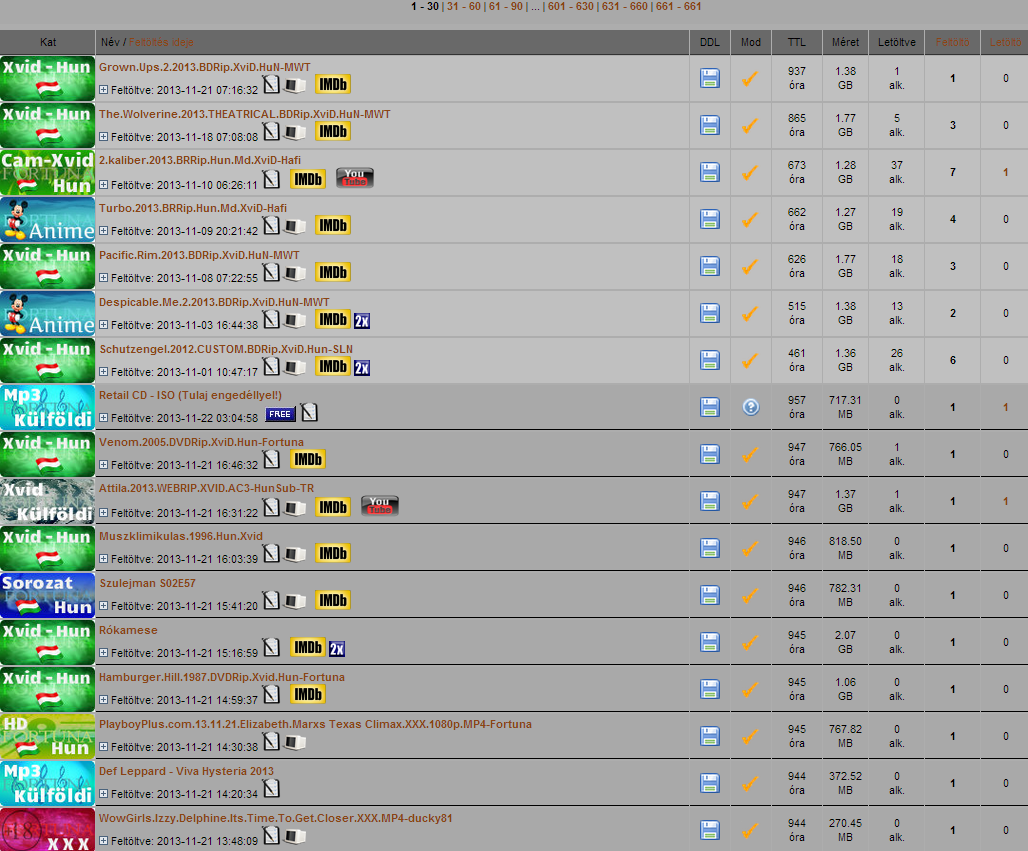Screen dimensions: 1028x851
Task: Open Rókamese torrent link
Action: click(x=128, y=630)
